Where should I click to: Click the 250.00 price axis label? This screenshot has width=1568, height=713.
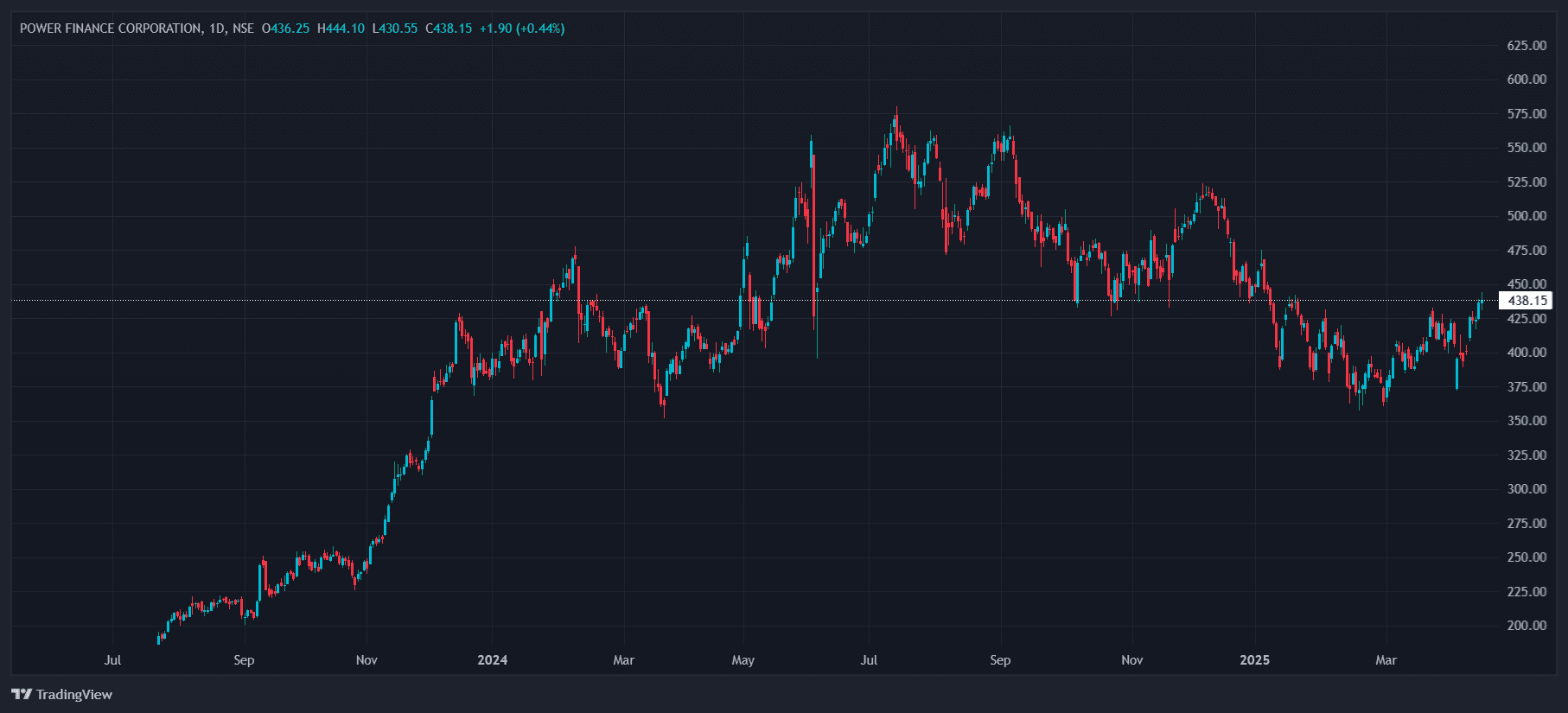coord(1527,557)
